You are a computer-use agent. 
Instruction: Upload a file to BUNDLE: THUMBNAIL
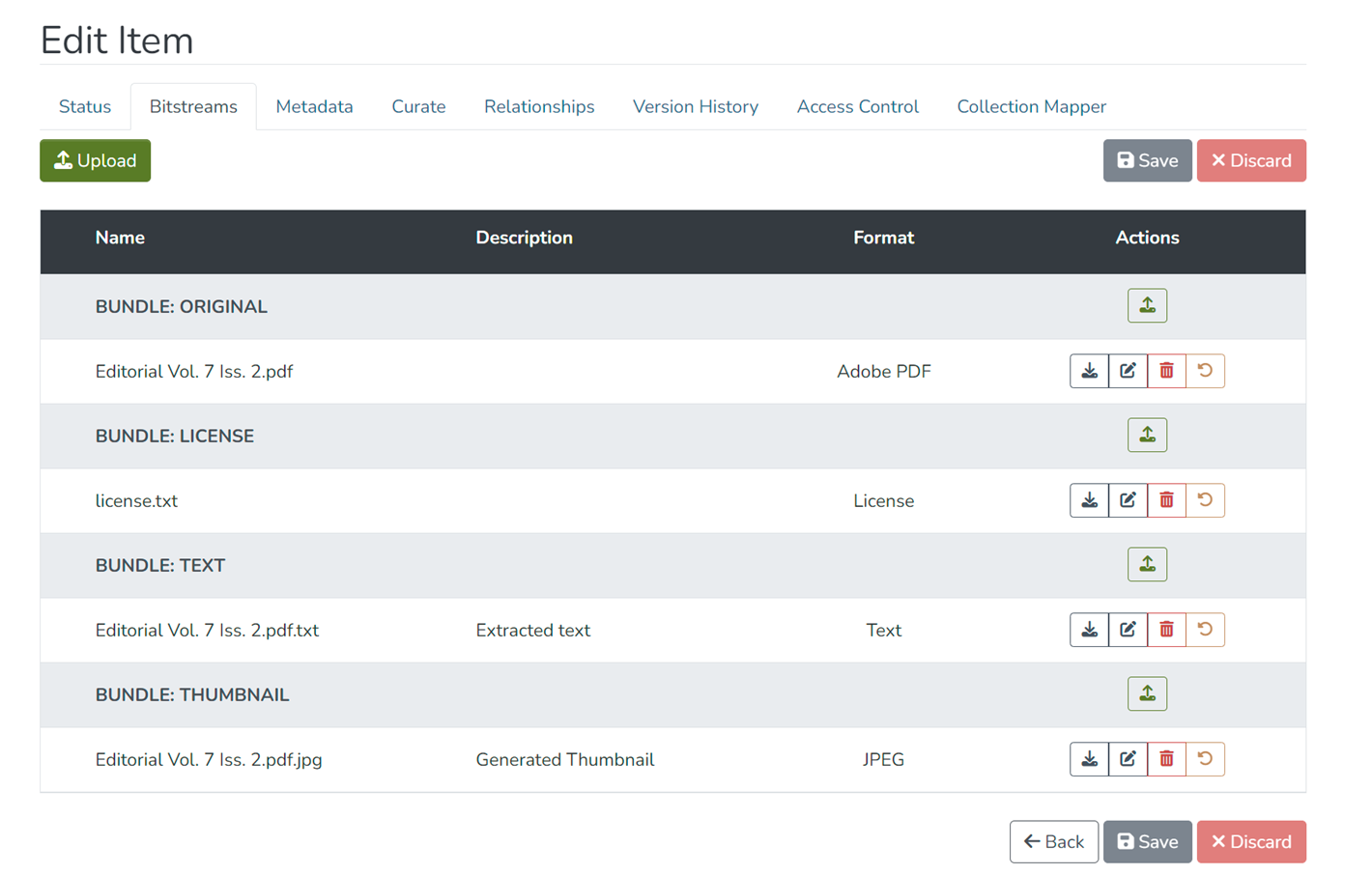(x=1147, y=692)
